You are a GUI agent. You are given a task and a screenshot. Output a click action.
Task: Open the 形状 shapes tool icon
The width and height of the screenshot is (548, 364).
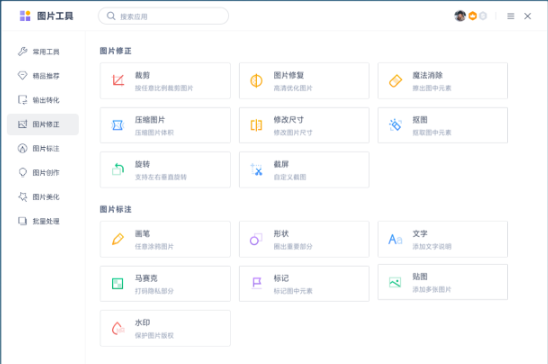[256, 239]
